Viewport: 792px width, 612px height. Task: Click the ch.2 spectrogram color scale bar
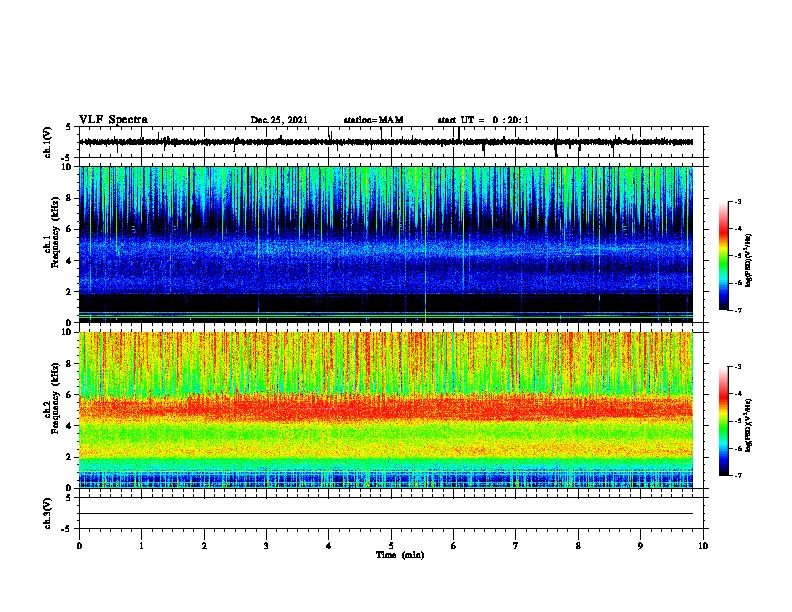tap(723, 421)
